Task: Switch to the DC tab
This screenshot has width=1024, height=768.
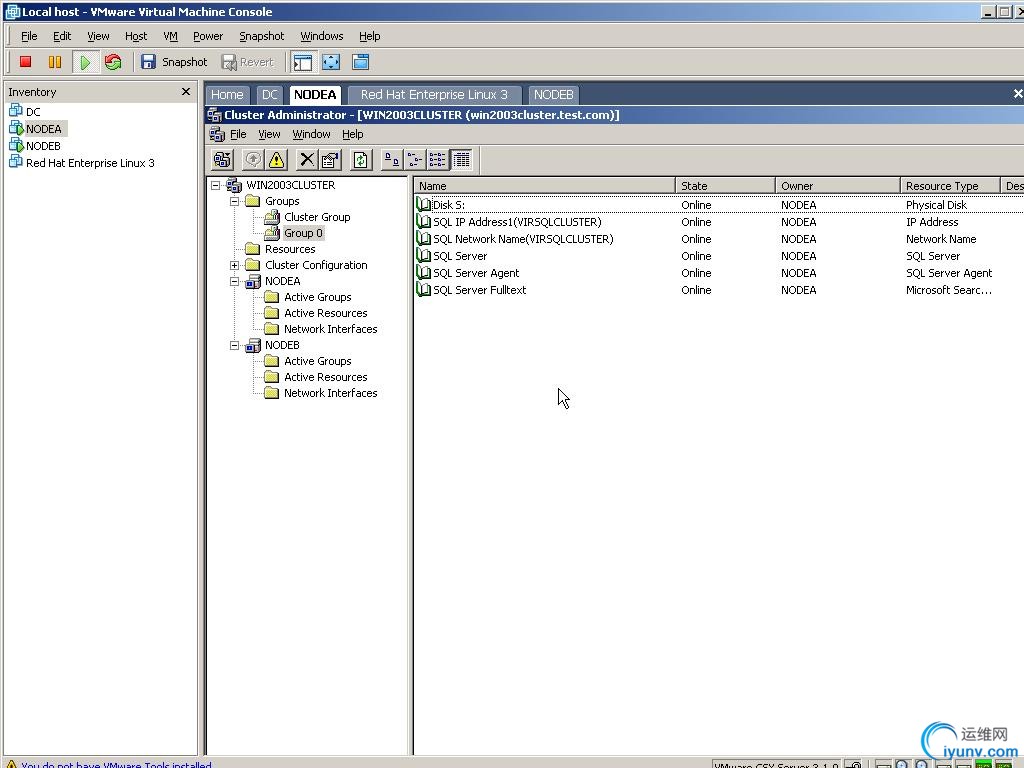Action: tap(270, 95)
